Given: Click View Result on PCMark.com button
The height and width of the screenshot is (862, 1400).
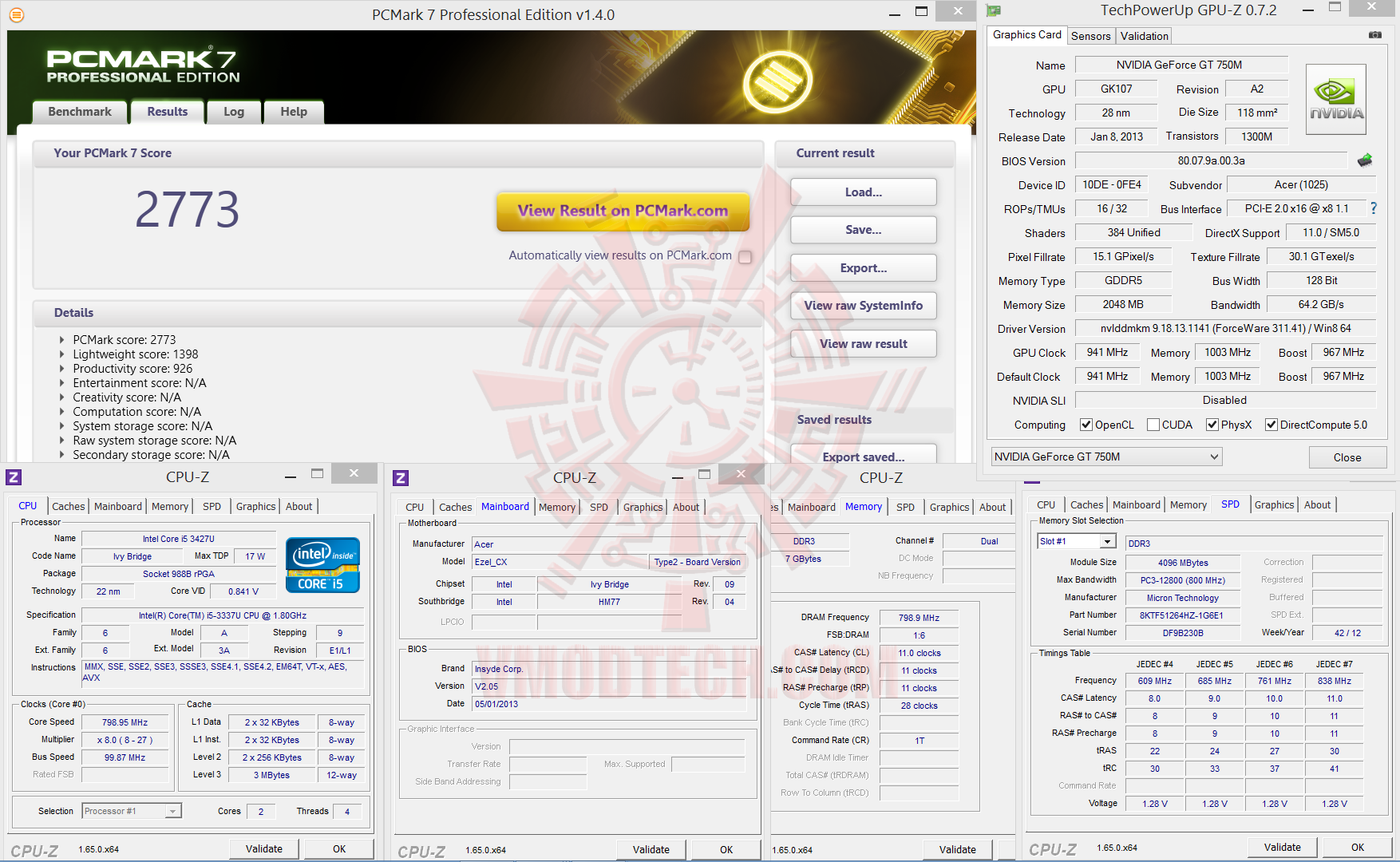Looking at the screenshot, I should 623,212.
